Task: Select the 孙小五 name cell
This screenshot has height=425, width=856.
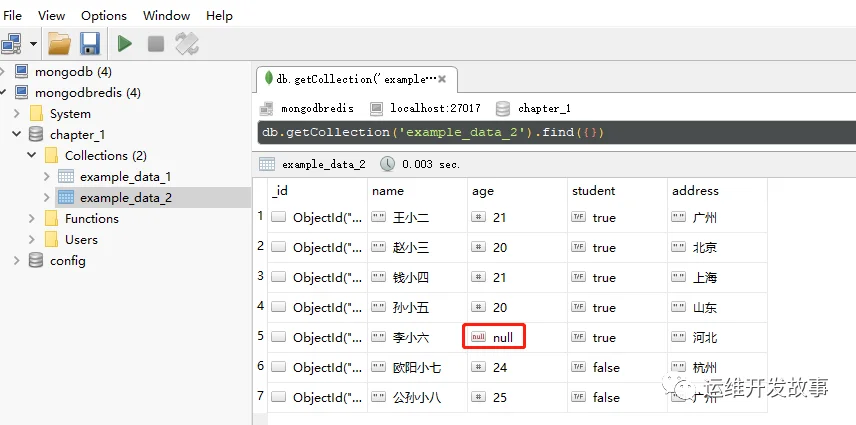Action: [x=418, y=308]
